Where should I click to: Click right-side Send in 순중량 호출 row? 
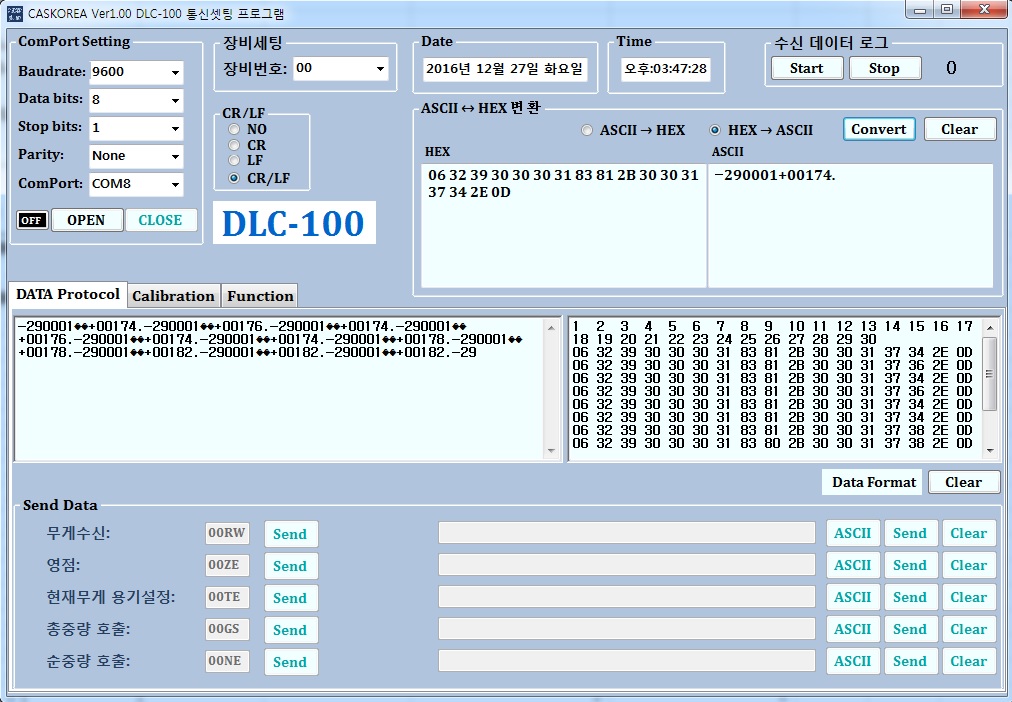tap(911, 661)
